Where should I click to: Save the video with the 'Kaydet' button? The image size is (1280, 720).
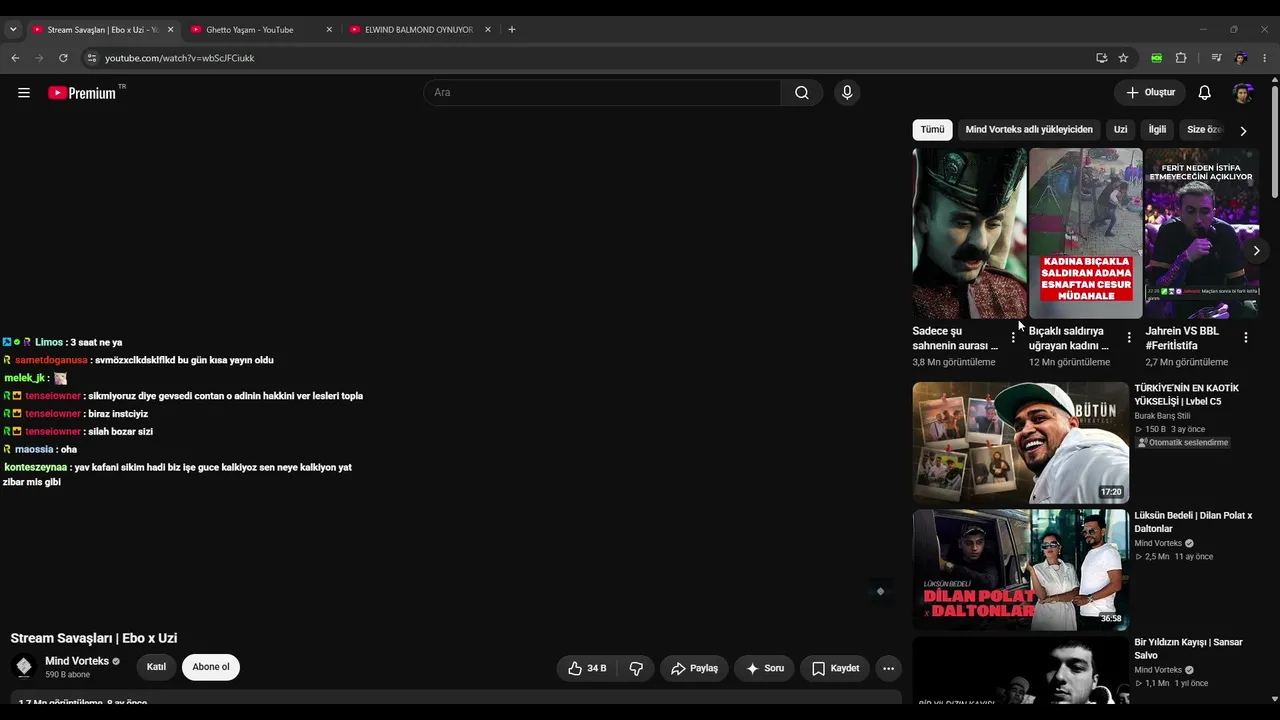pyautogui.click(x=835, y=668)
